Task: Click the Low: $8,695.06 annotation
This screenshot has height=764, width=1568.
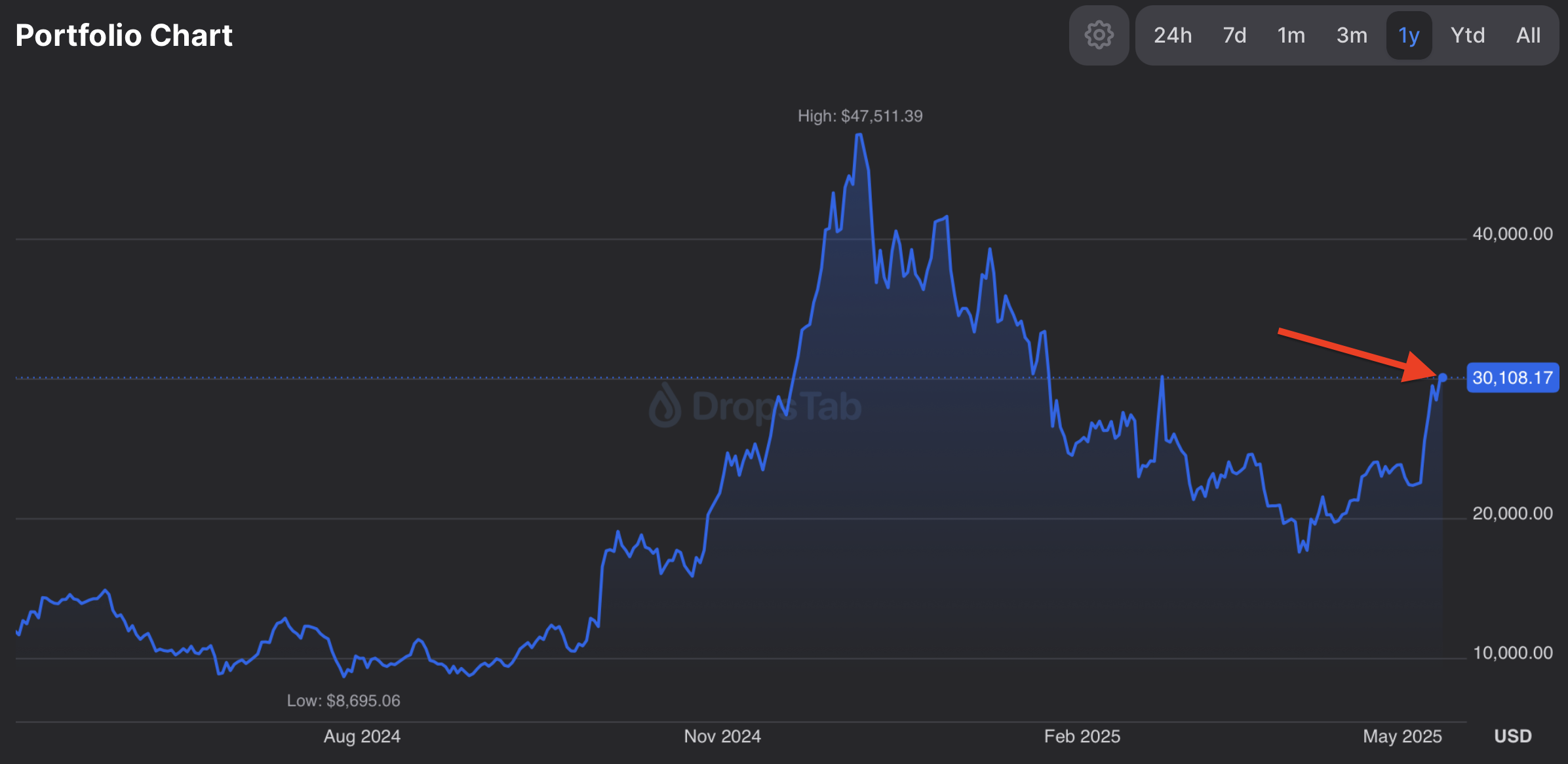Action: 343,700
